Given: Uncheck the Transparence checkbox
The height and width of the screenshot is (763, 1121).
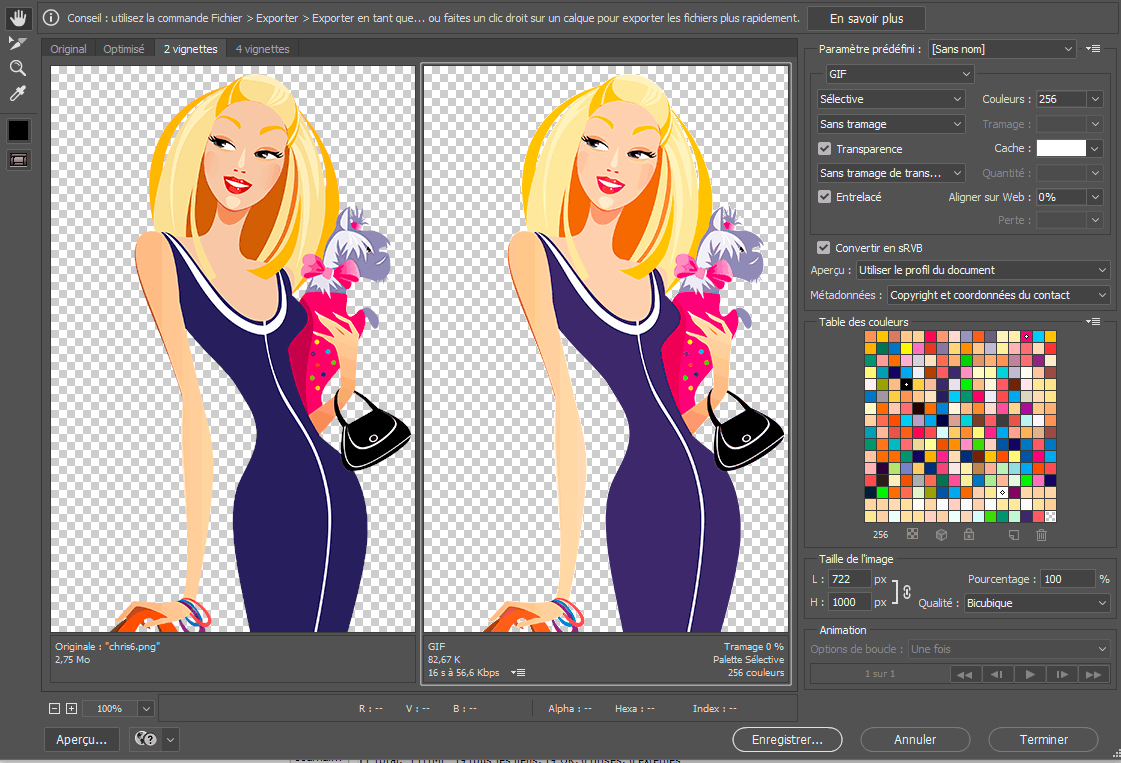Looking at the screenshot, I should pos(824,149).
